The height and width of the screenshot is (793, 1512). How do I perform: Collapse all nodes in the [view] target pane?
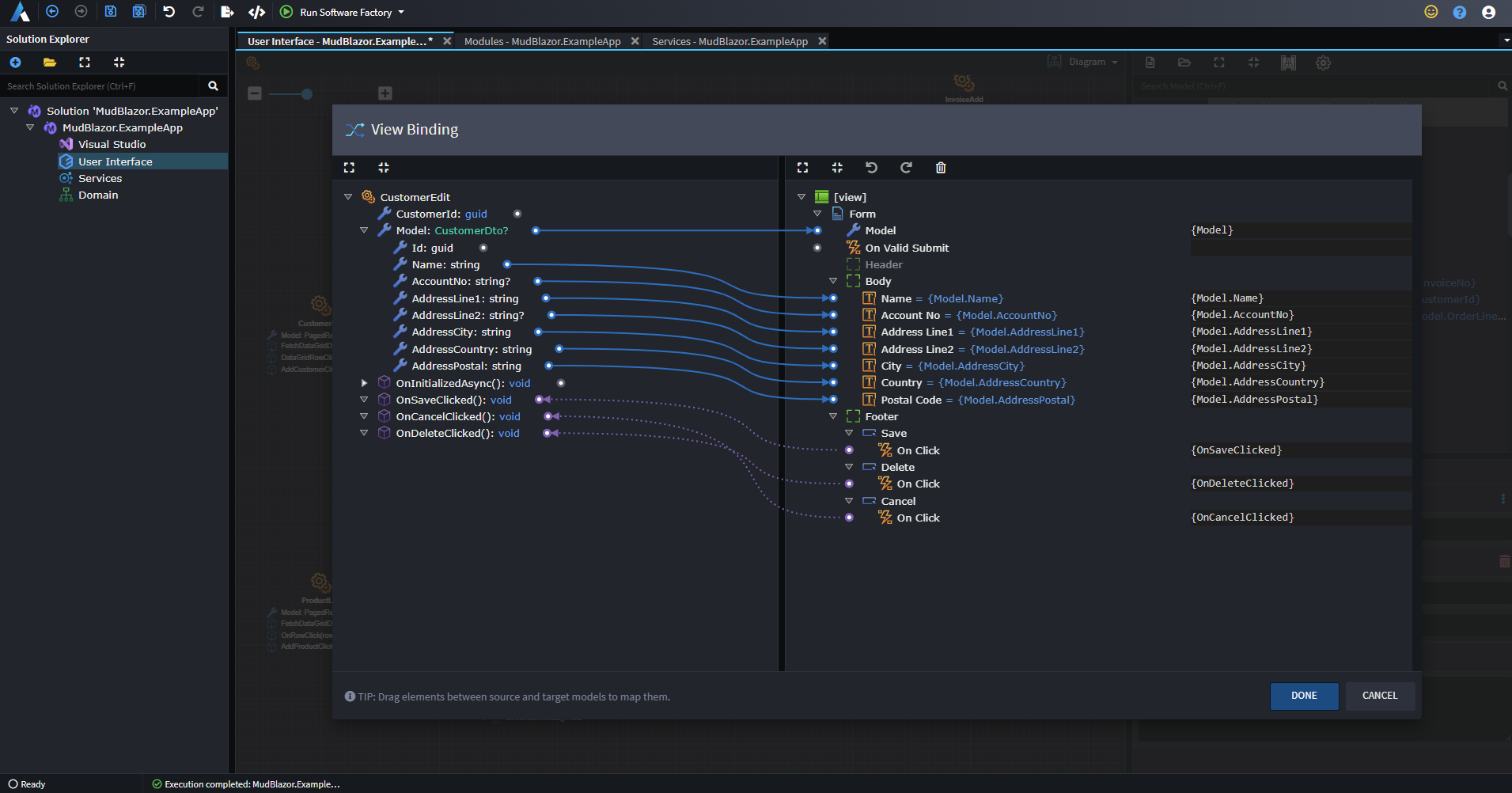[837, 168]
